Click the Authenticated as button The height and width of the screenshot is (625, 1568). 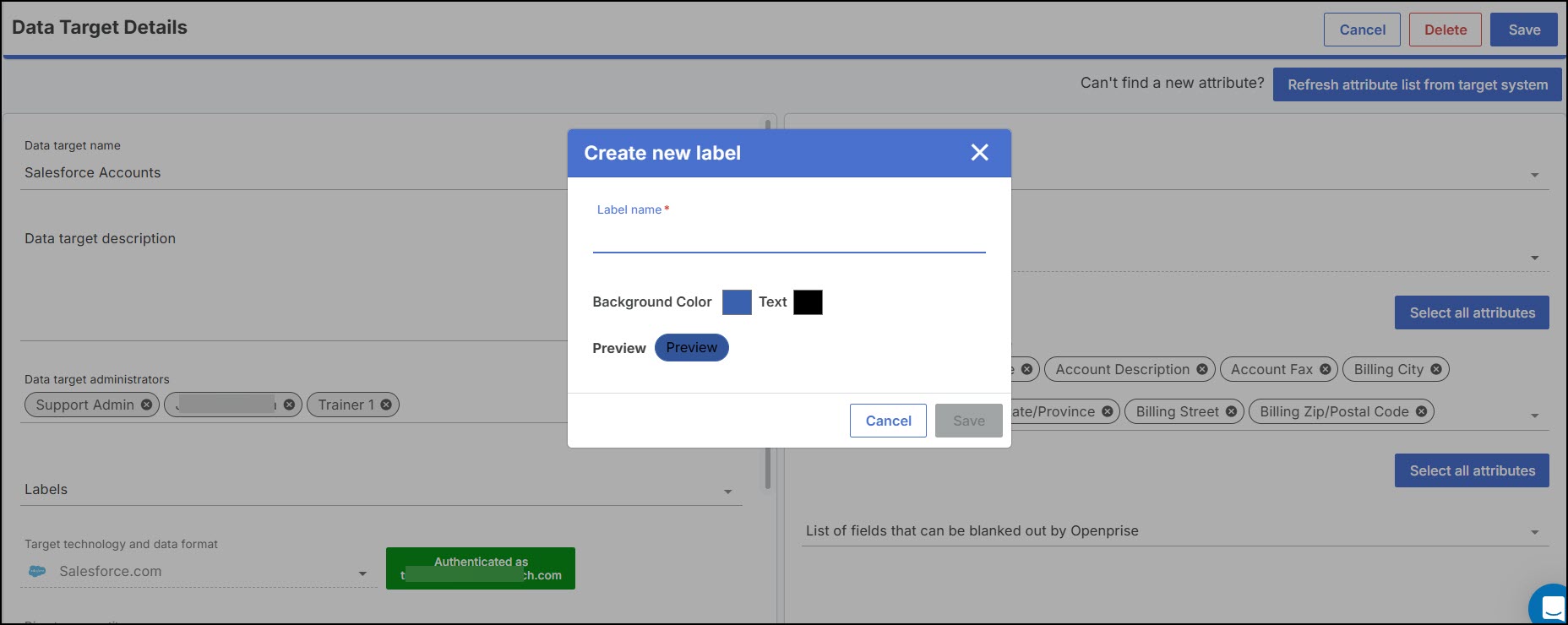(x=481, y=568)
